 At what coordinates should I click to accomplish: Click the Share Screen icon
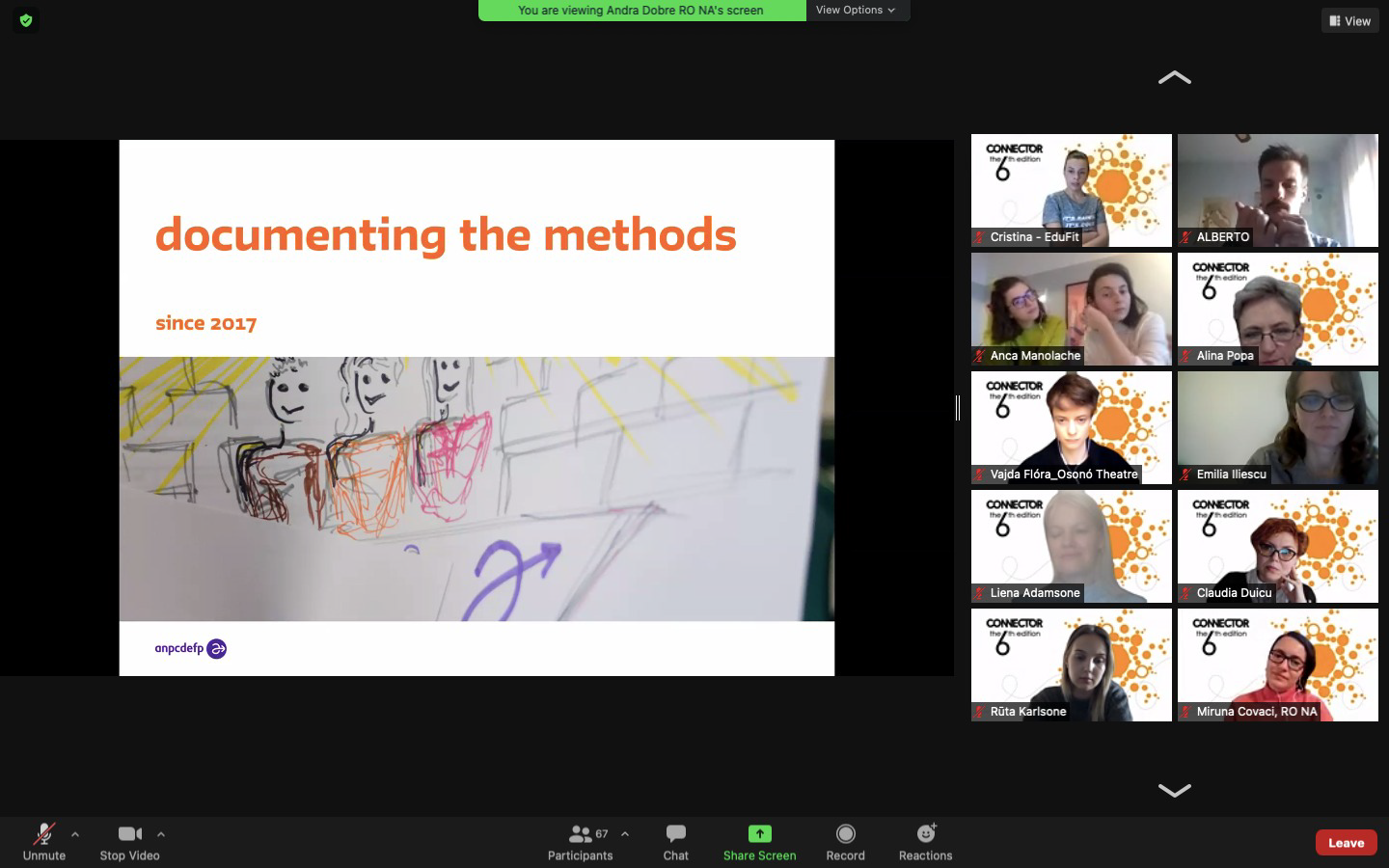click(759, 834)
